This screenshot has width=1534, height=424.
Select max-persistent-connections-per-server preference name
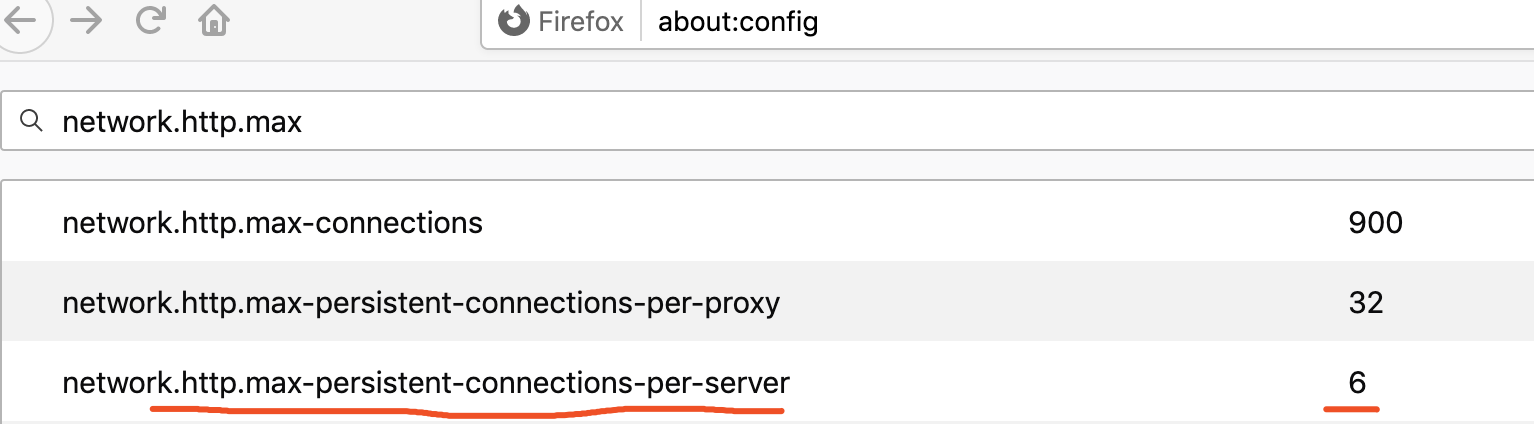point(426,382)
